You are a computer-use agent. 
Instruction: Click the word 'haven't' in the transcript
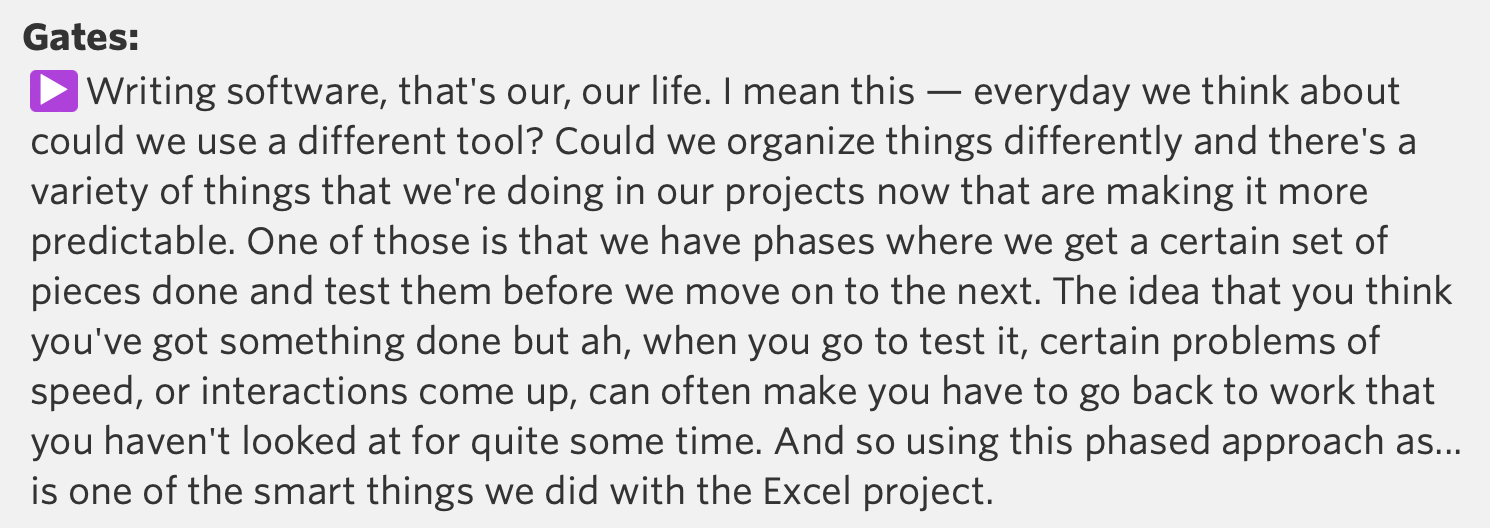tap(173, 443)
